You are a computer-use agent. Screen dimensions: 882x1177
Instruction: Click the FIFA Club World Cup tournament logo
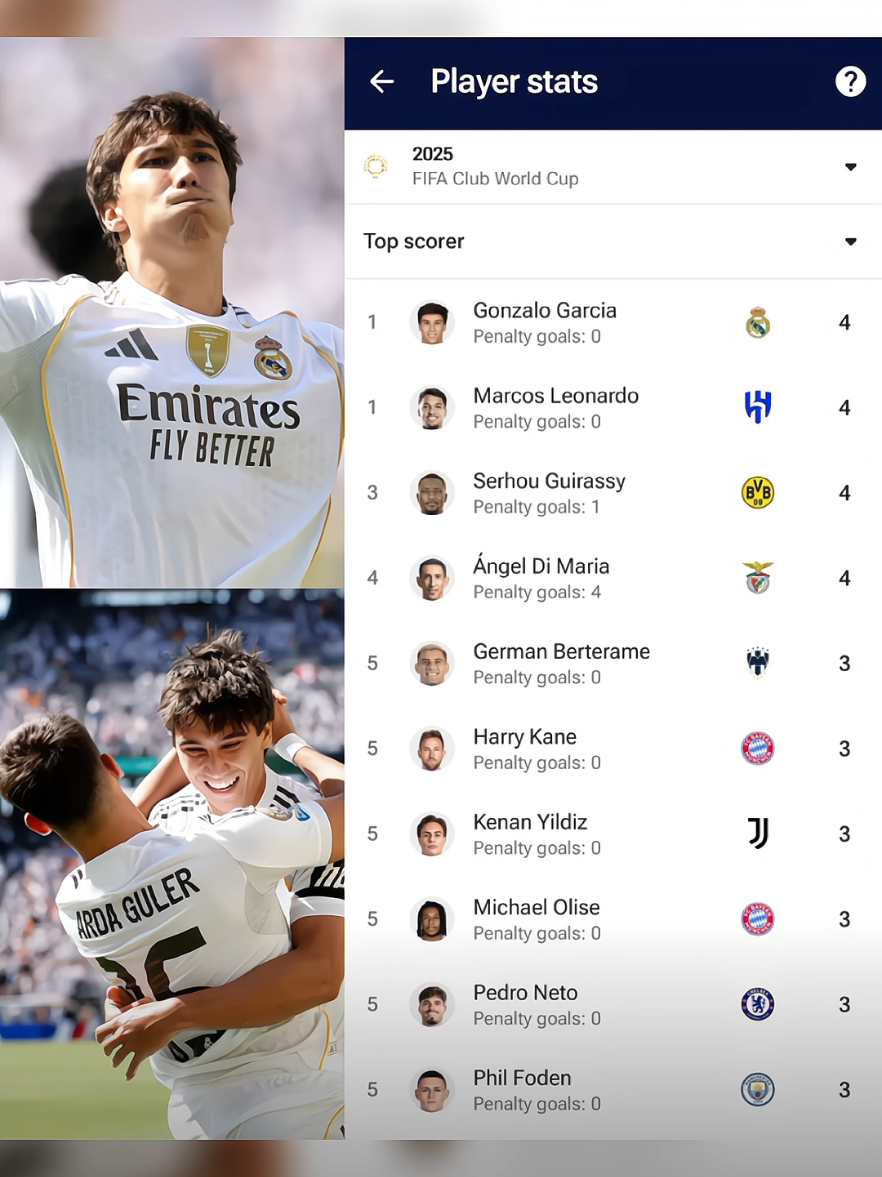click(375, 166)
